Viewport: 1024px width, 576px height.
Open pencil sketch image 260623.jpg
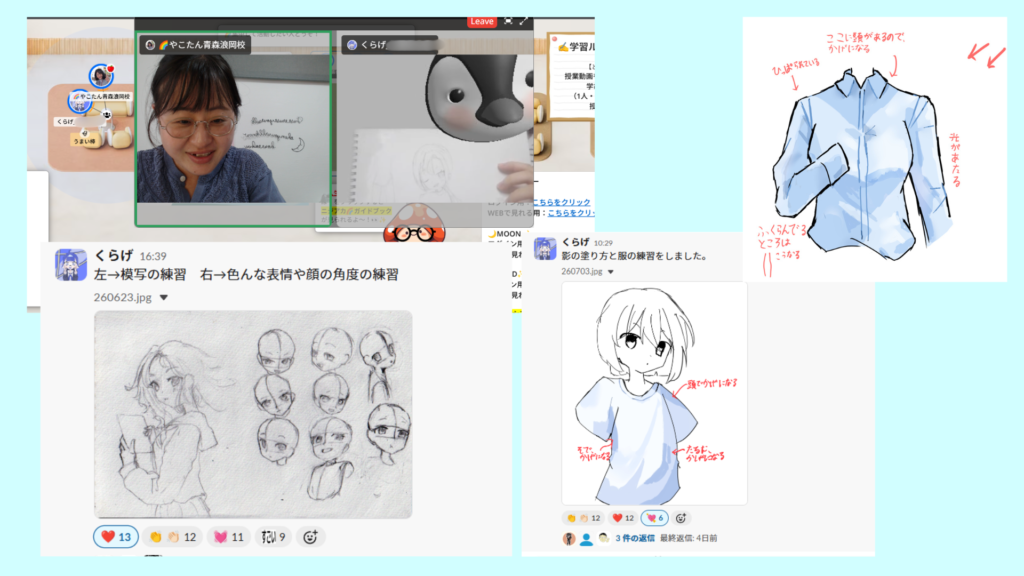(x=253, y=415)
